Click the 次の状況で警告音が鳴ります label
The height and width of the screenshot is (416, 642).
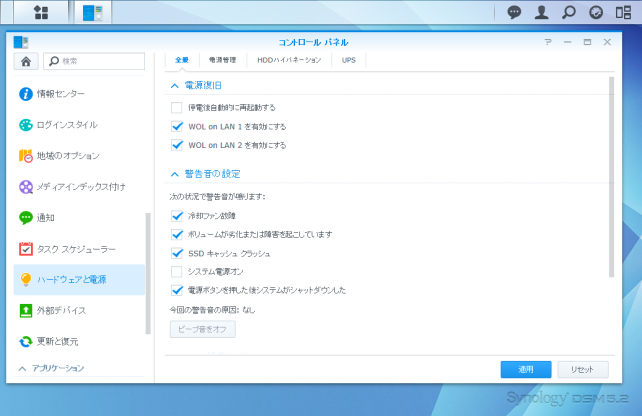click(217, 197)
